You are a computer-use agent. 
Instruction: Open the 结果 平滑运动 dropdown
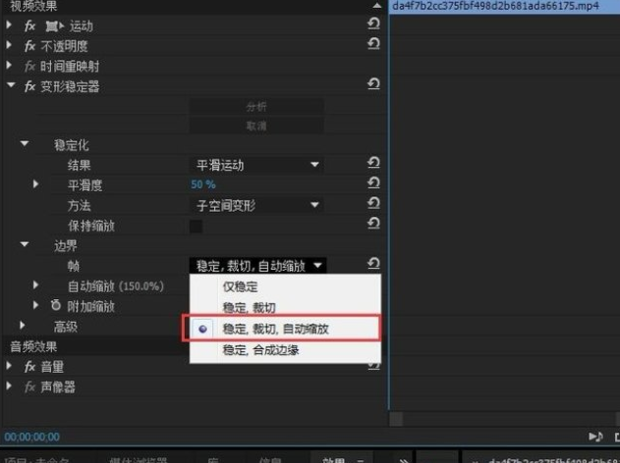tap(257, 165)
